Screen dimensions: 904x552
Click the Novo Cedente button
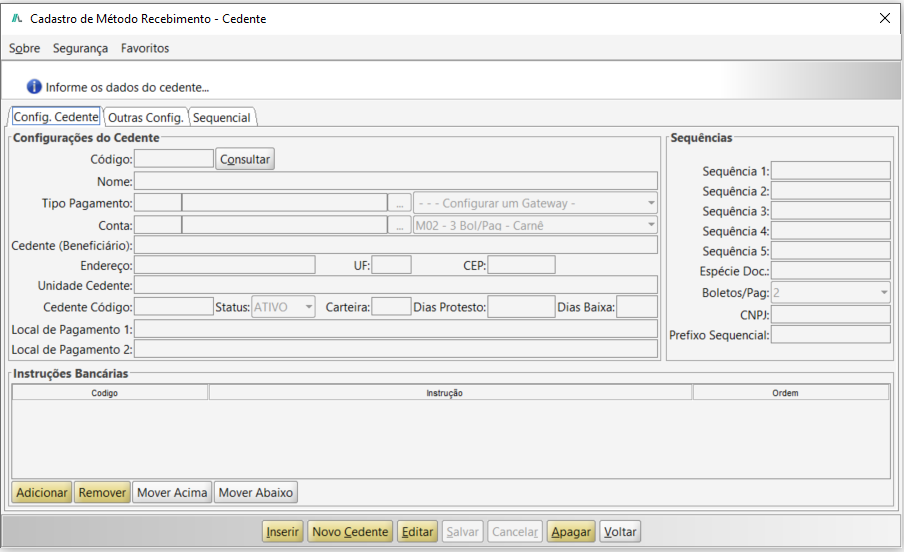[x=350, y=531]
